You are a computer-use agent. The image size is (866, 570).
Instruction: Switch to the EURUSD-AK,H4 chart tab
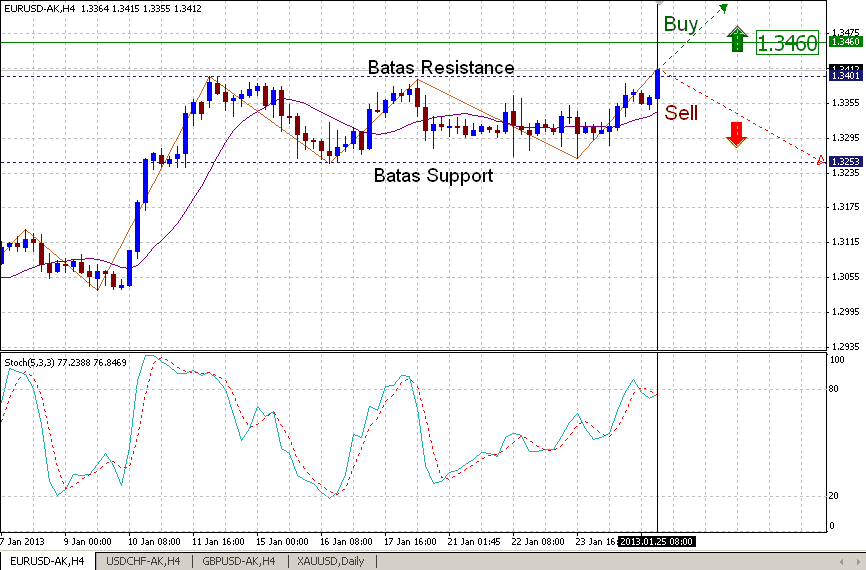click(48, 561)
